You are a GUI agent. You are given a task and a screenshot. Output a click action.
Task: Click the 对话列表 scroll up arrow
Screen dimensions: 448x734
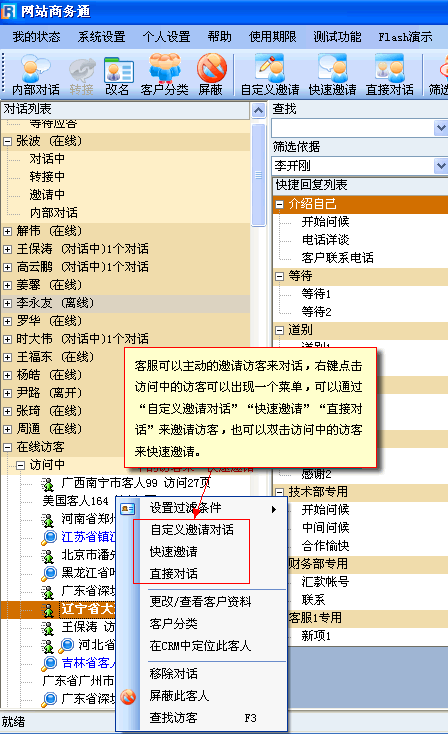pyautogui.click(x=258, y=110)
